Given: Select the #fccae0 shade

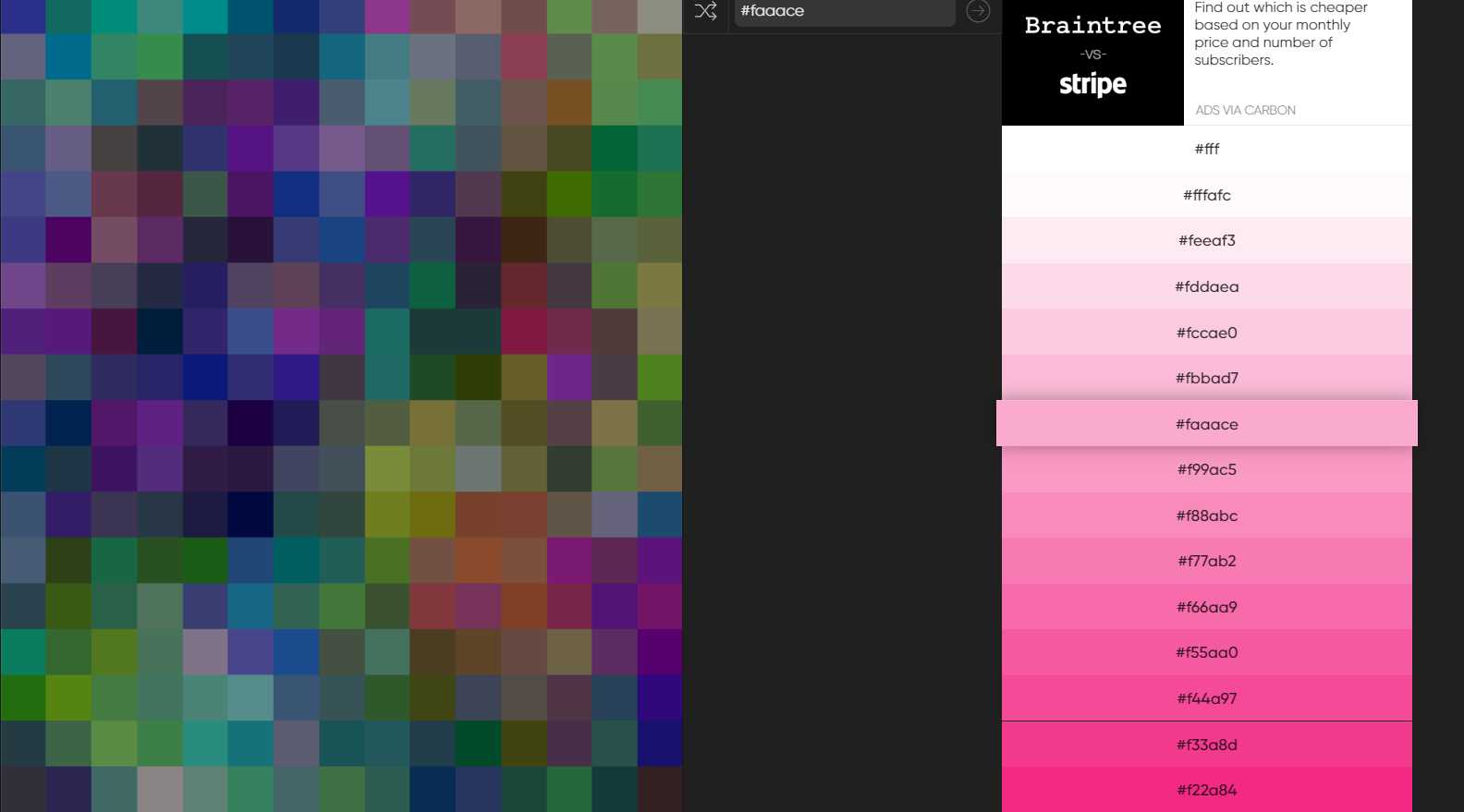Looking at the screenshot, I should click(1207, 333).
